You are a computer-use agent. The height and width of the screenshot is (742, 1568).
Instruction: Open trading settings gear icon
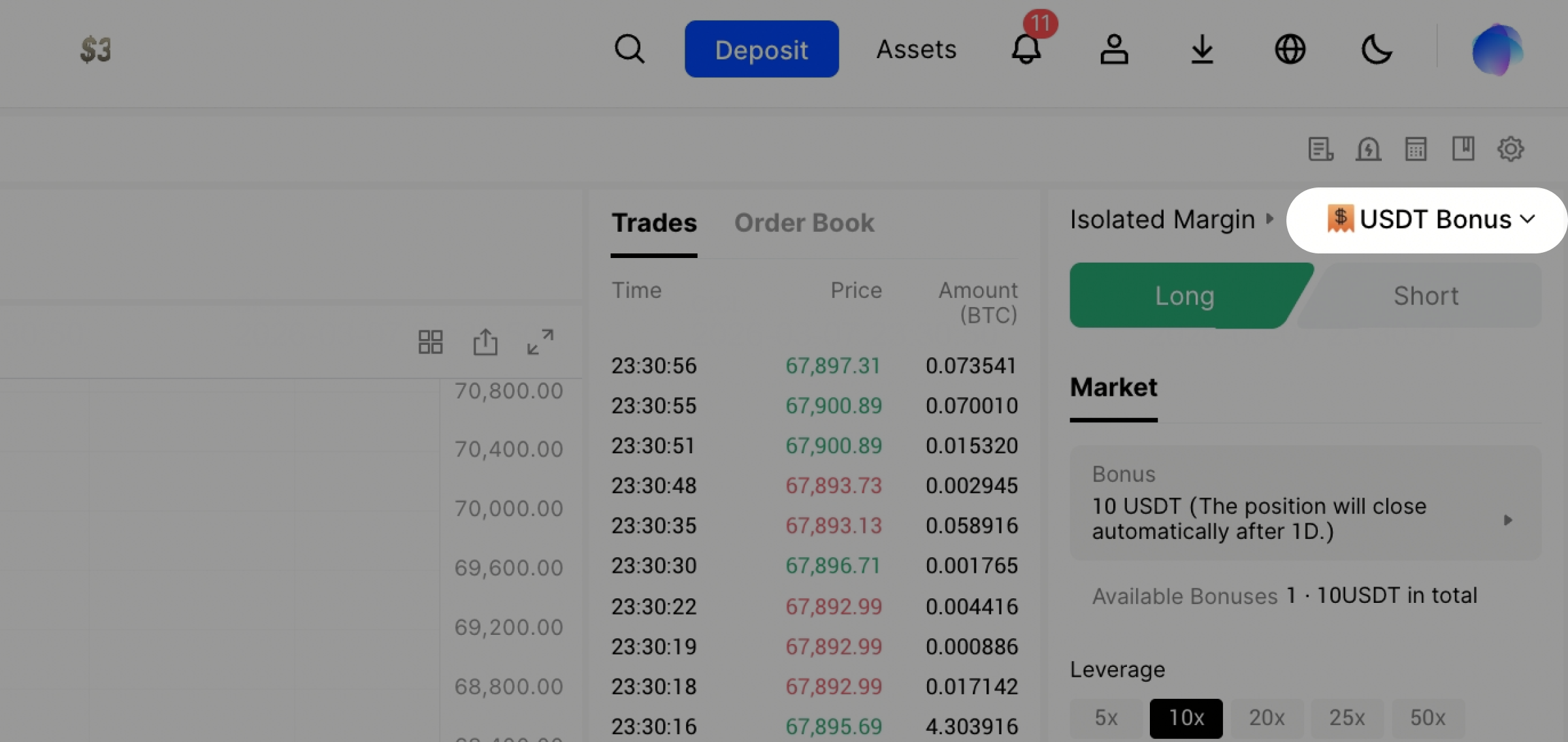(x=1511, y=149)
